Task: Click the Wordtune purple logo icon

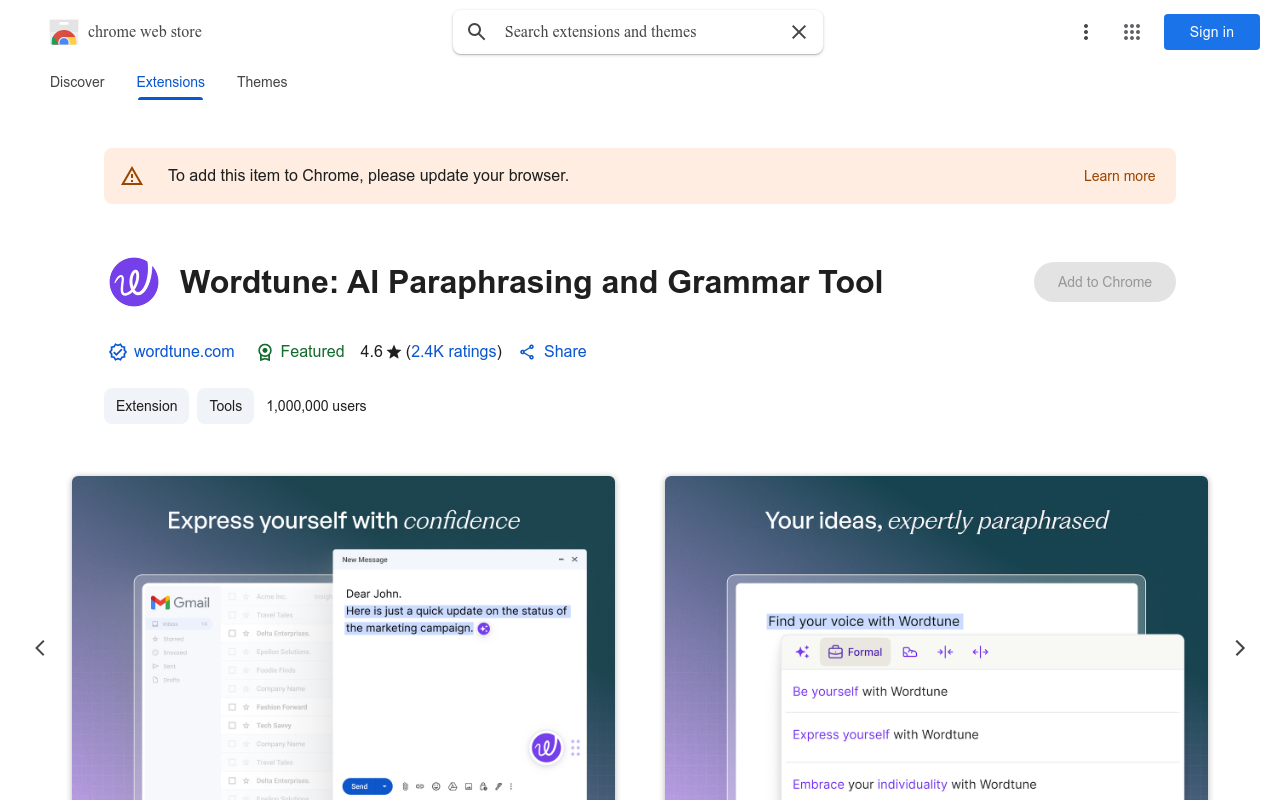Action: click(134, 282)
